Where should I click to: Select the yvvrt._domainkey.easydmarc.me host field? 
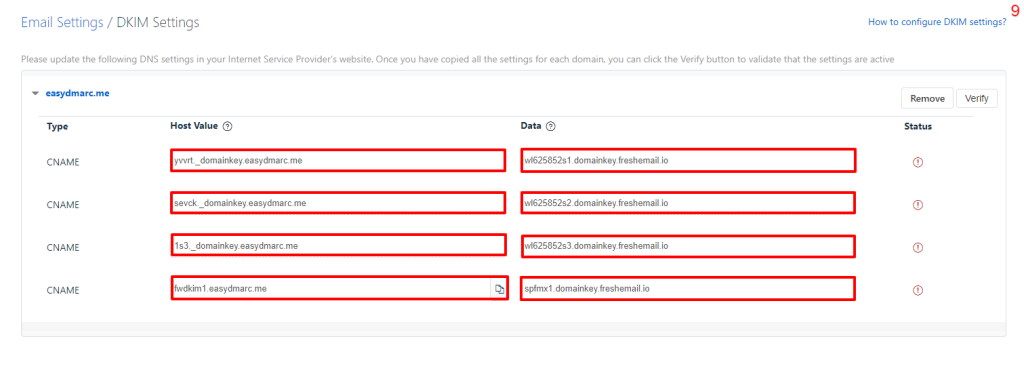pyautogui.click(x=338, y=161)
